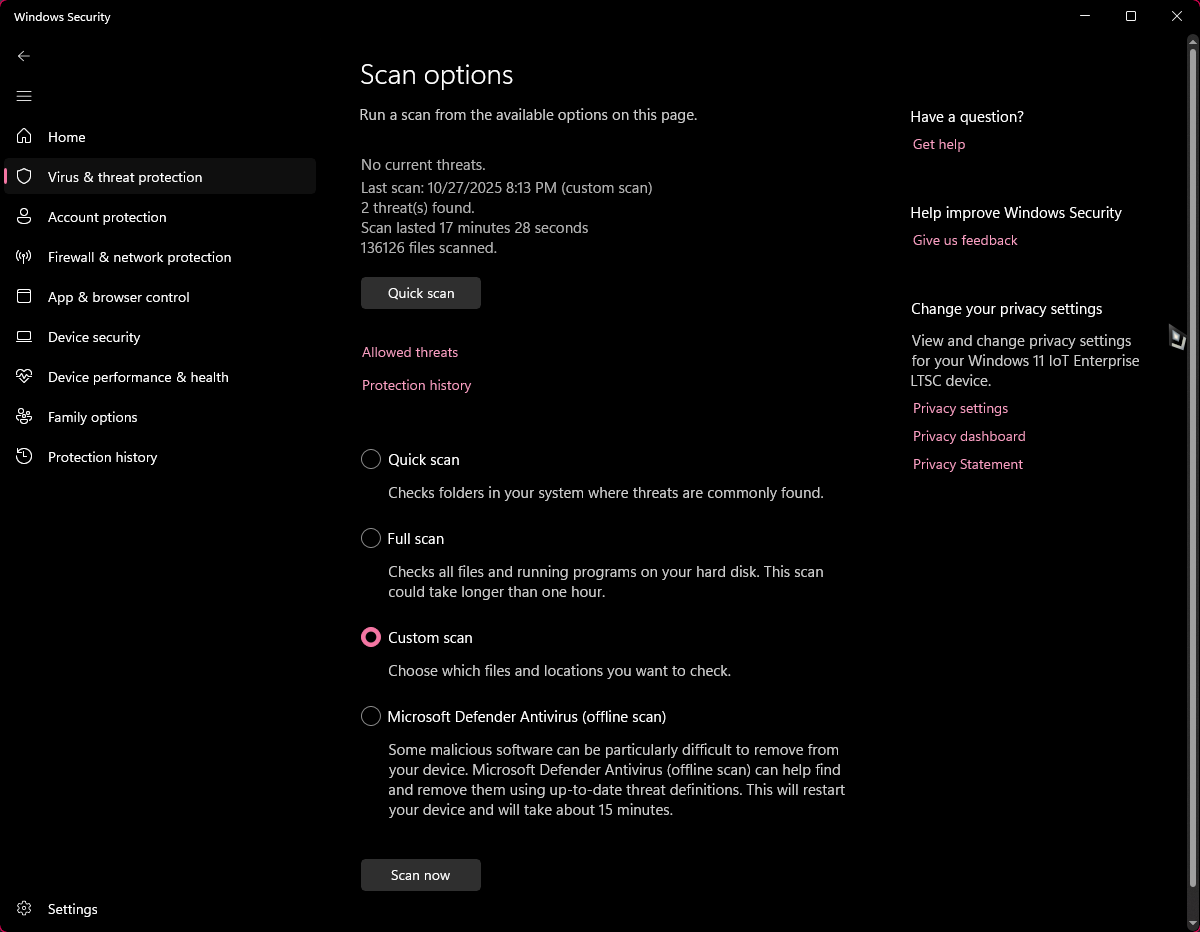
Task: Open the hamburger navigation menu
Action: (24, 96)
